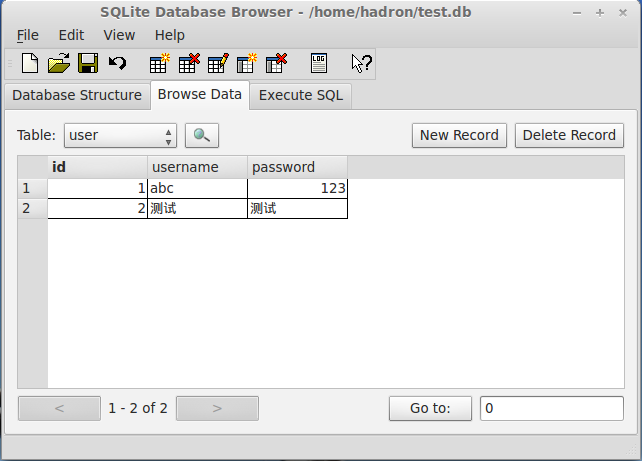Switch to the Database Structure tab
This screenshot has height=461, width=642.
click(x=77, y=95)
